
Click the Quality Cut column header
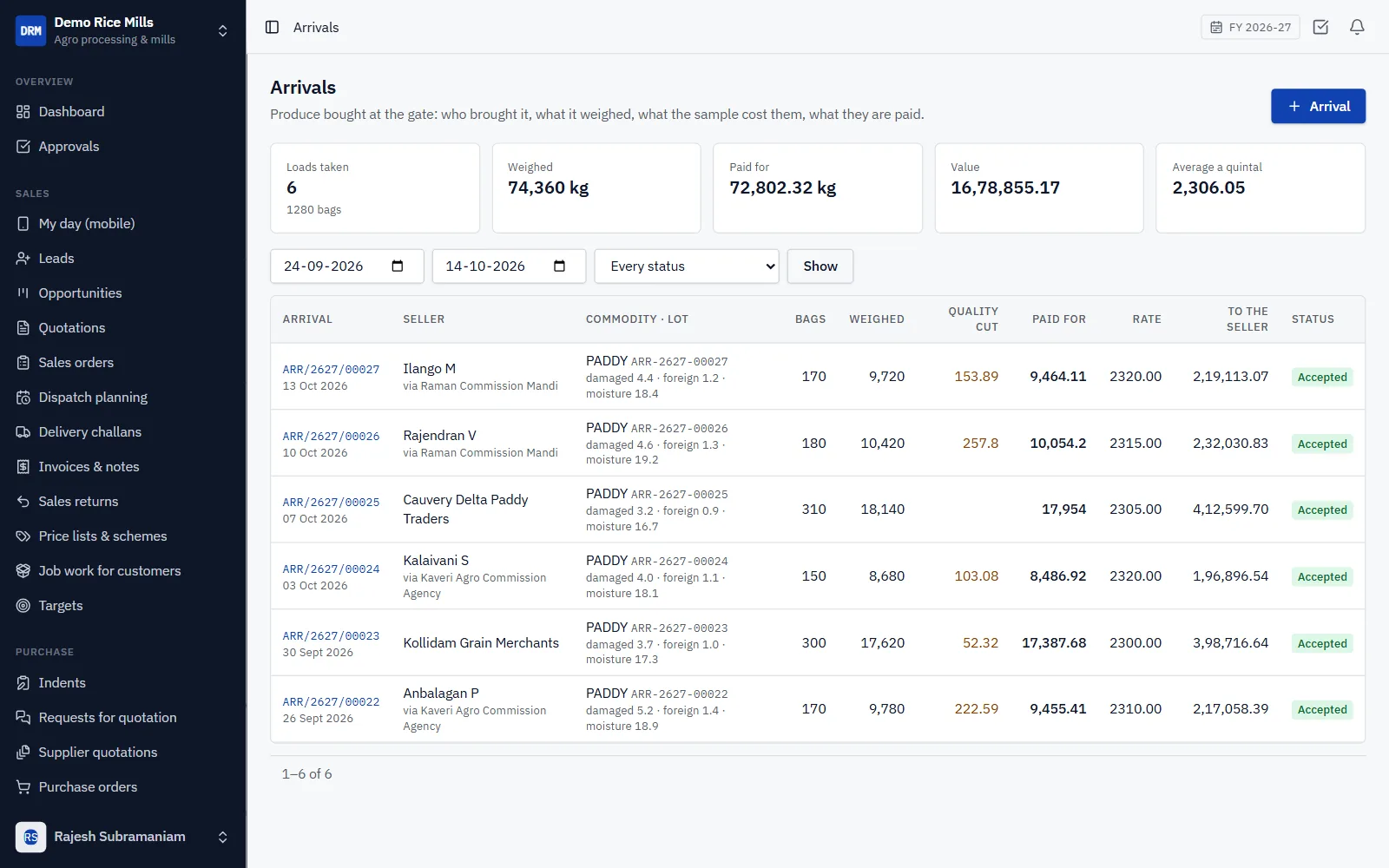click(973, 319)
